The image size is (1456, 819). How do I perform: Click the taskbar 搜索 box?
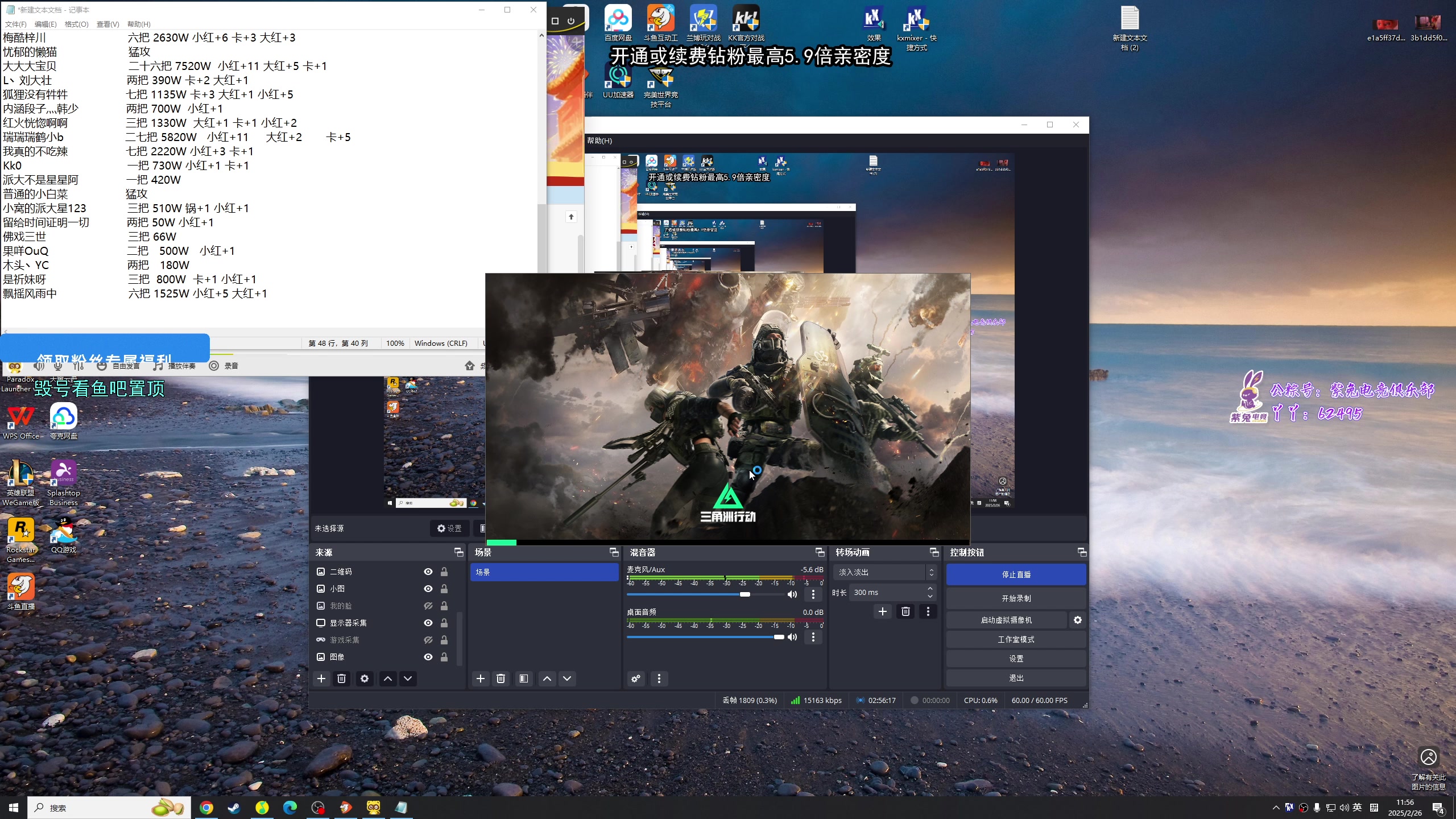[109, 808]
